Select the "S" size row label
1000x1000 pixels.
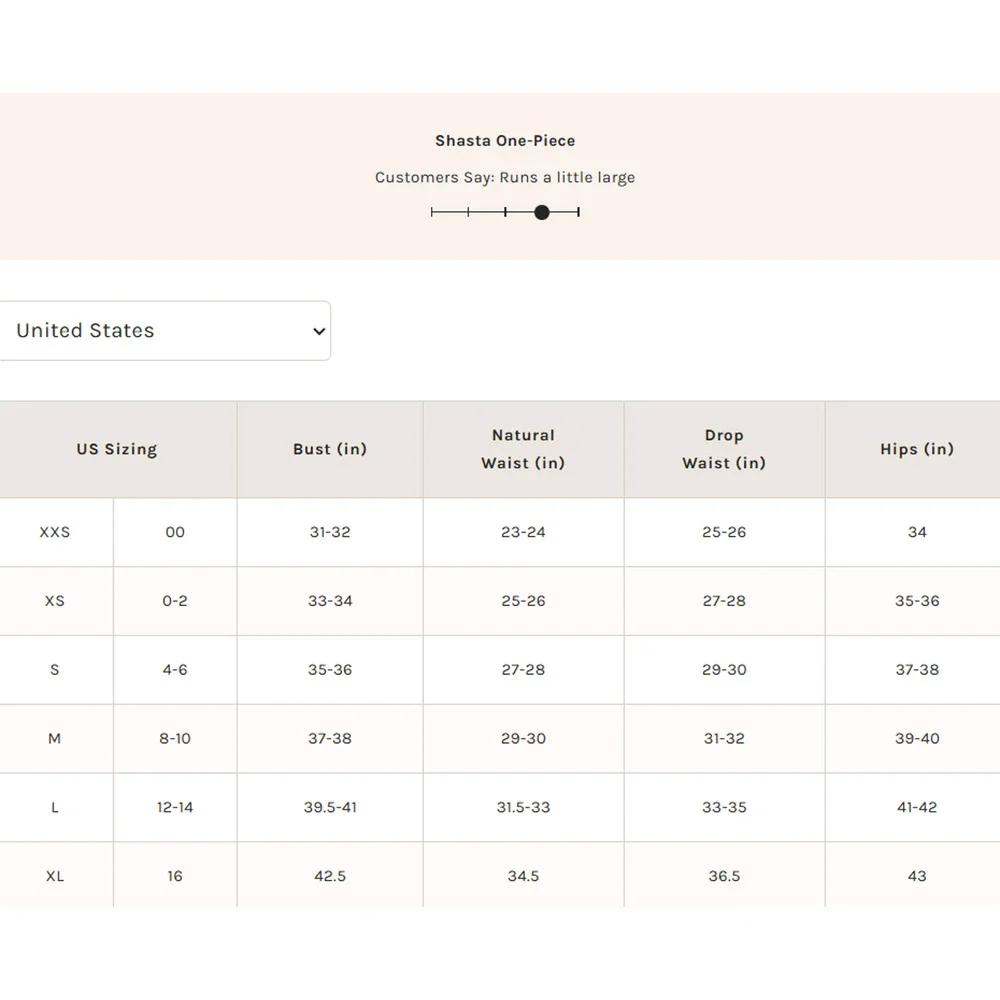pos(55,670)
